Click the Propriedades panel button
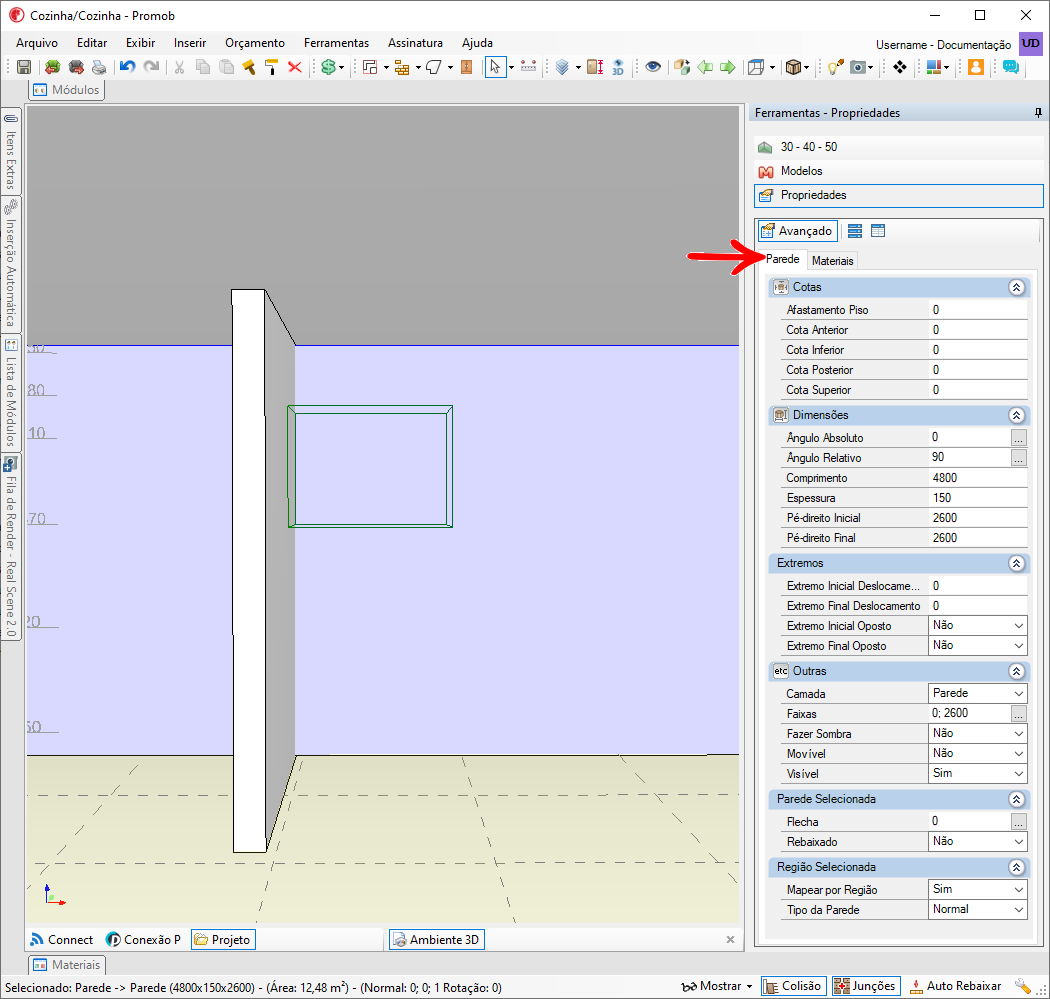The image size is (1050, 999). click(899, 196)
